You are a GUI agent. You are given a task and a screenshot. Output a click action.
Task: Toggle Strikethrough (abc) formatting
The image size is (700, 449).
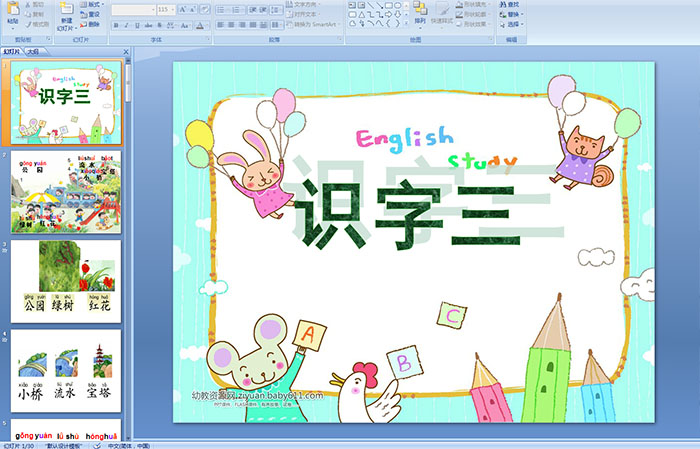(x=148, y=25)
